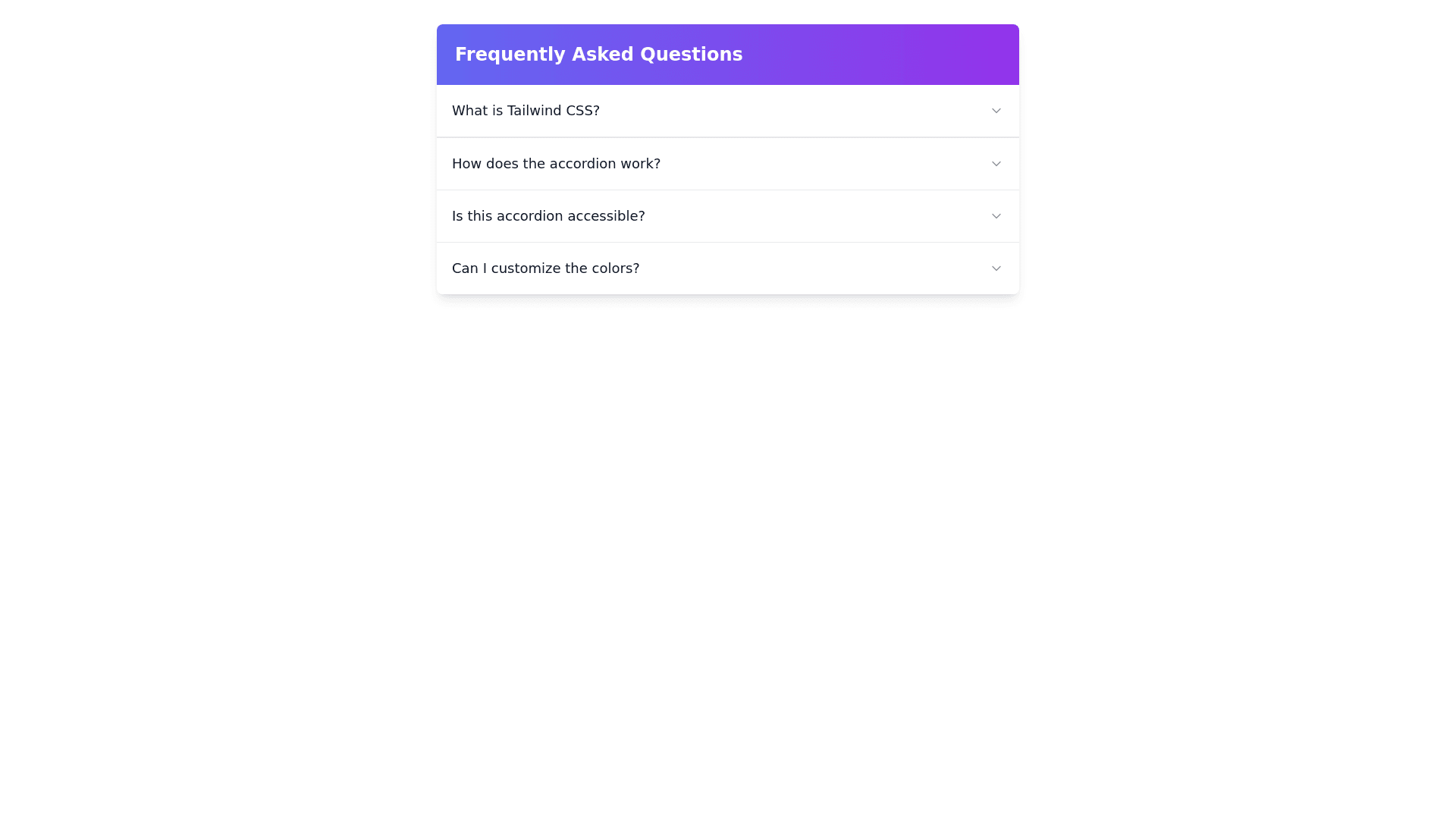1456x819 pixels.
Task: Click the chevron next to 'How does the accordion work?'
Action: tap(996, 163)
